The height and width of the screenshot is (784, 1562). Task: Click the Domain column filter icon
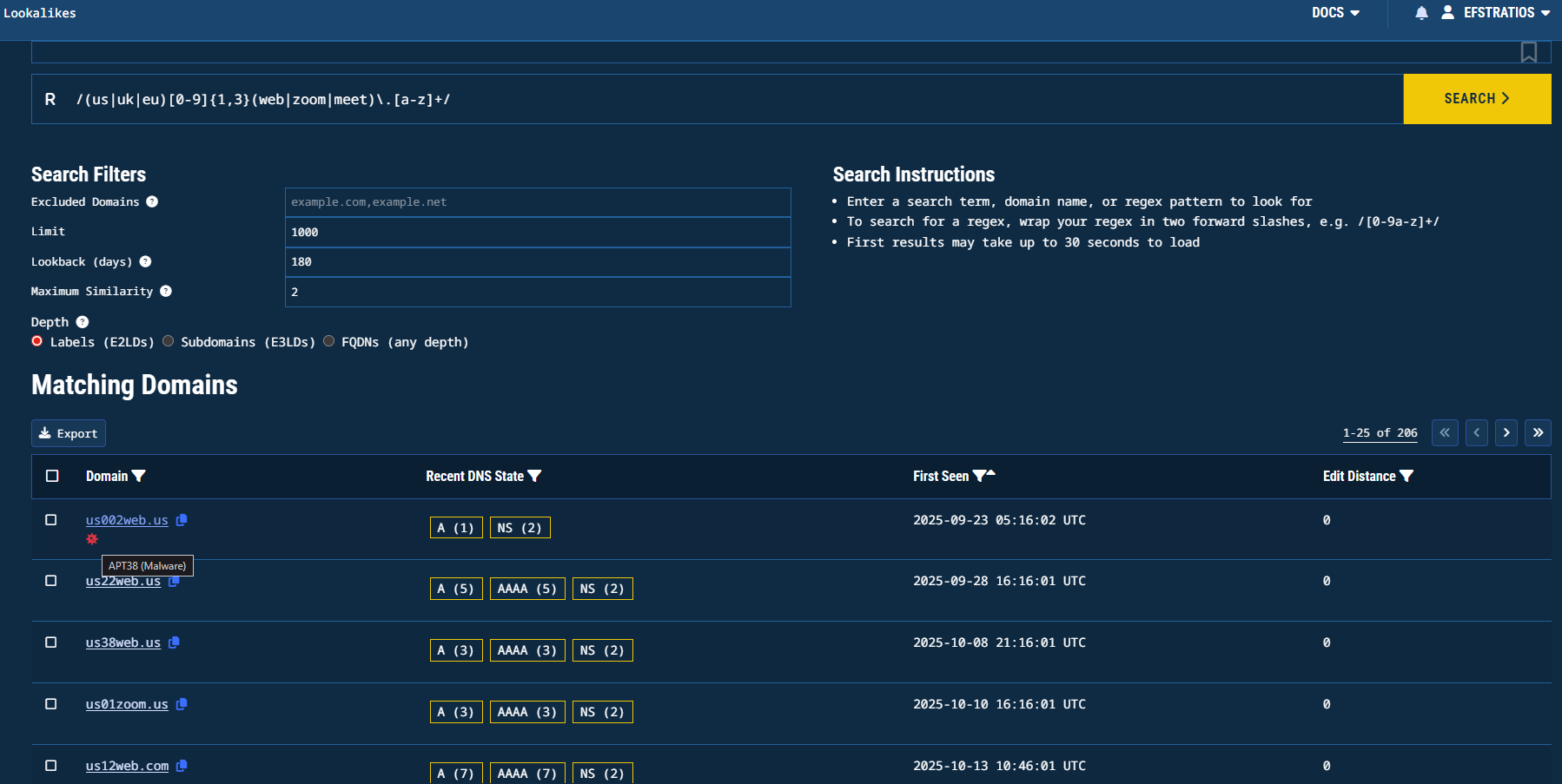[x=139, y=476]
